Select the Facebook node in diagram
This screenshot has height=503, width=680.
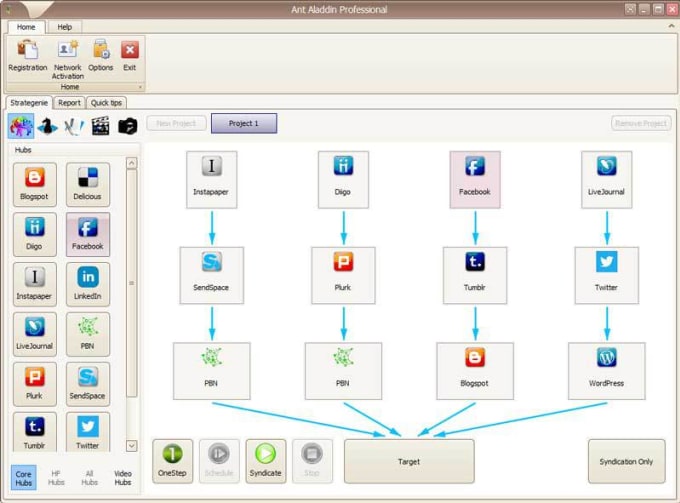(x=475, y=180)
